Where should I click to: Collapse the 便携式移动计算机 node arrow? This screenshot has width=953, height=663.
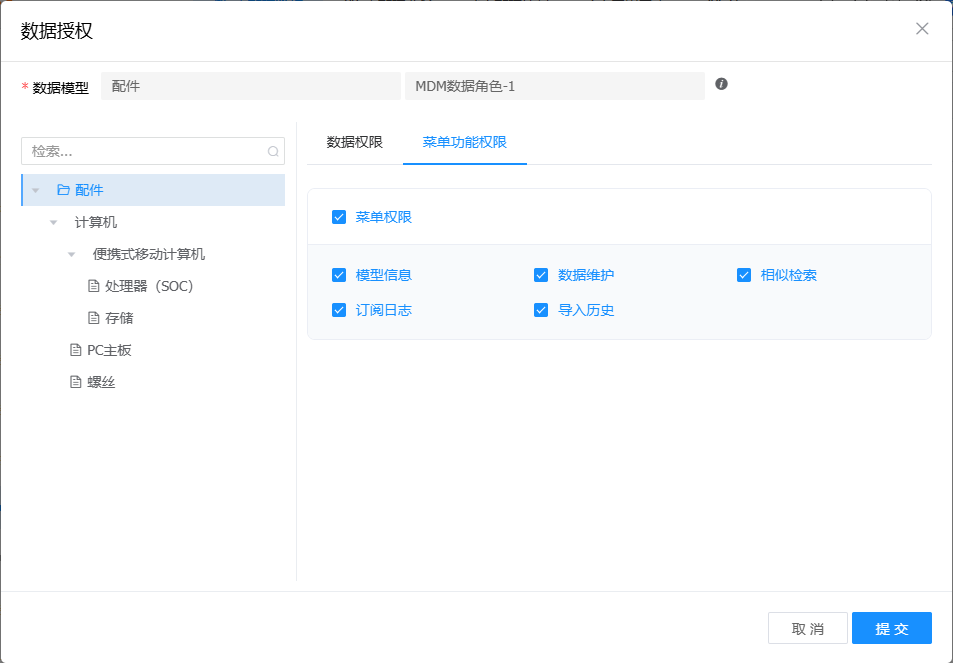(72, 254)
